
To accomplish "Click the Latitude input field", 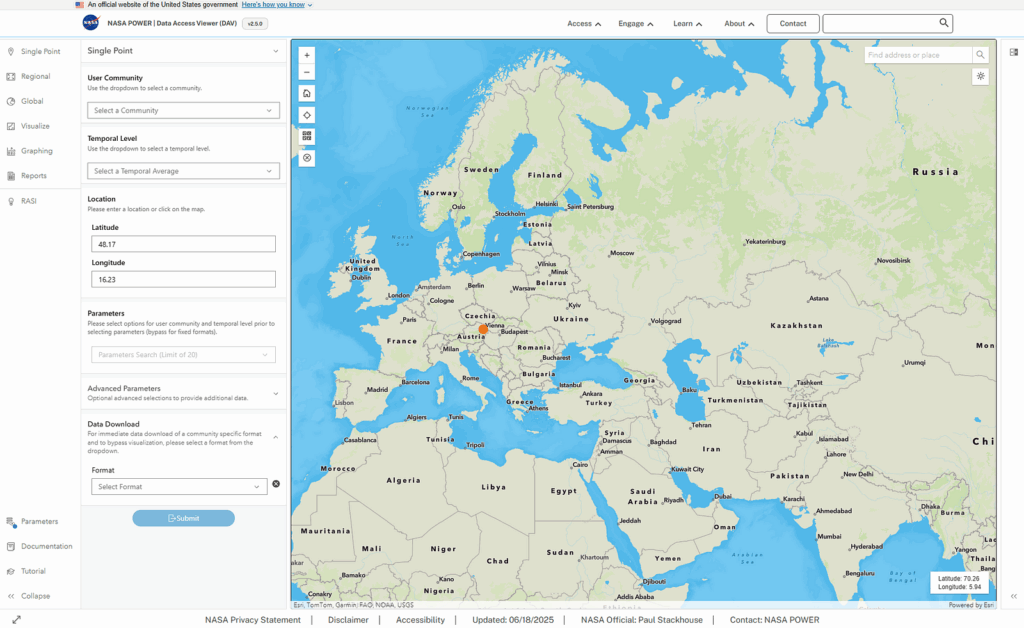I will coord(184,244).
